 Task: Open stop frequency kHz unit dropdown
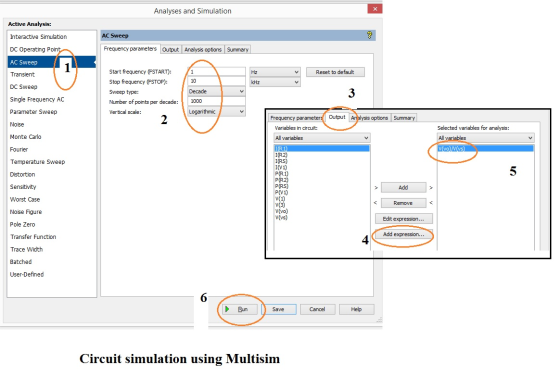click(275, 82)
